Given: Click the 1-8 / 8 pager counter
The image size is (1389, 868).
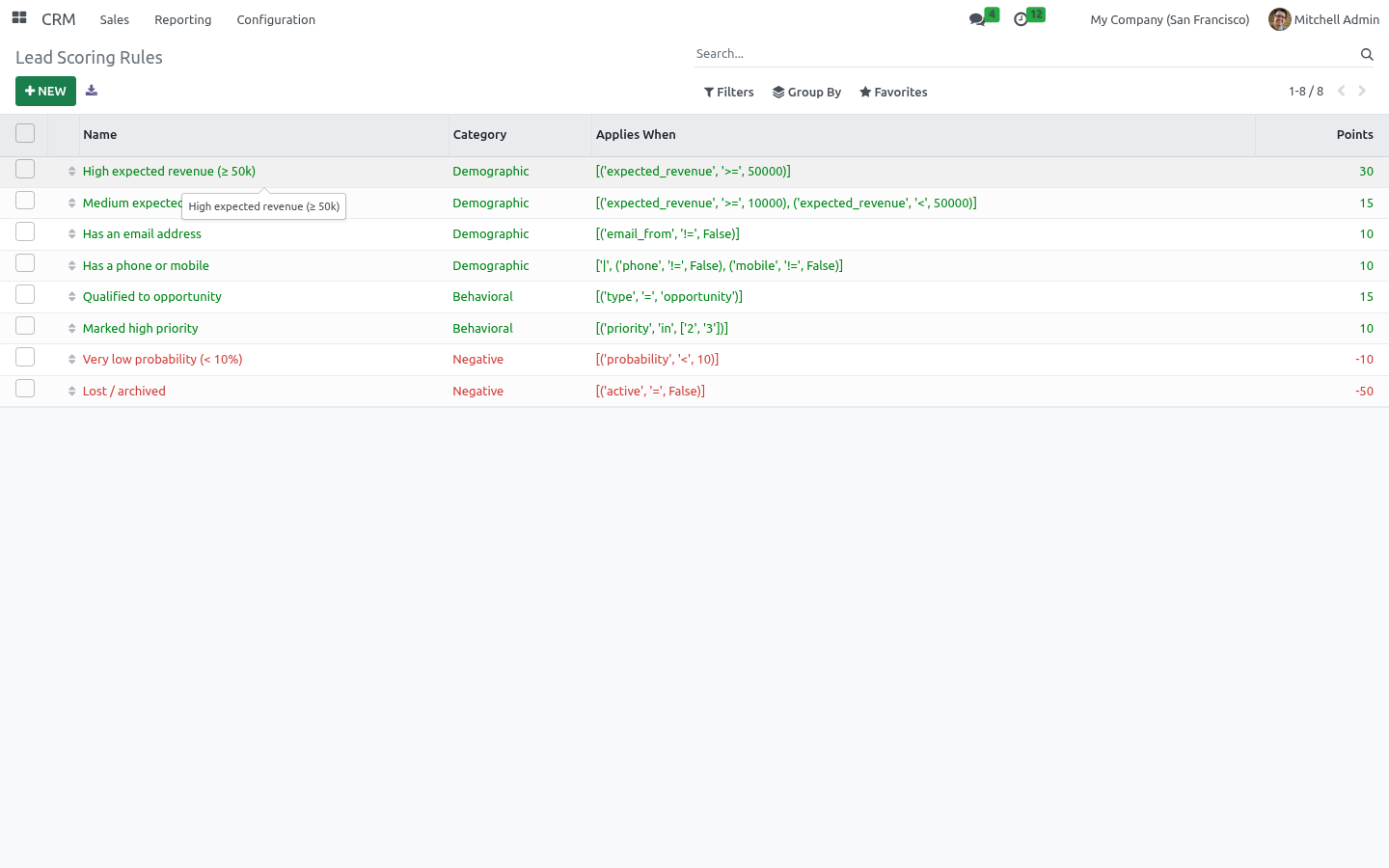Looking at the screenshot, I should (1306, 92).
